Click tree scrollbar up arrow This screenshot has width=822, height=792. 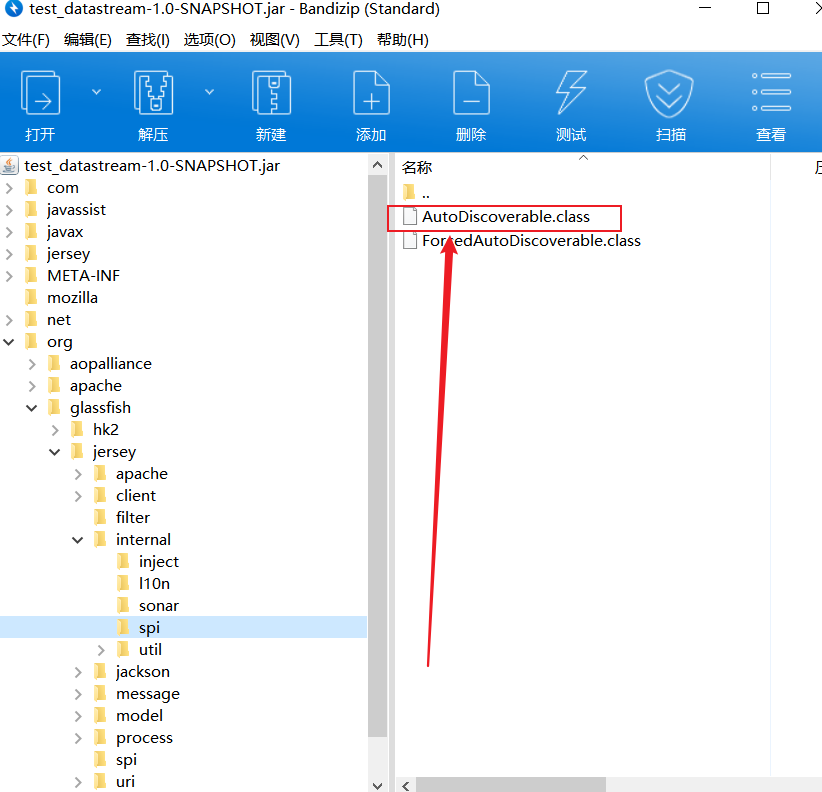pyautogui.click(x=377, y=165)
